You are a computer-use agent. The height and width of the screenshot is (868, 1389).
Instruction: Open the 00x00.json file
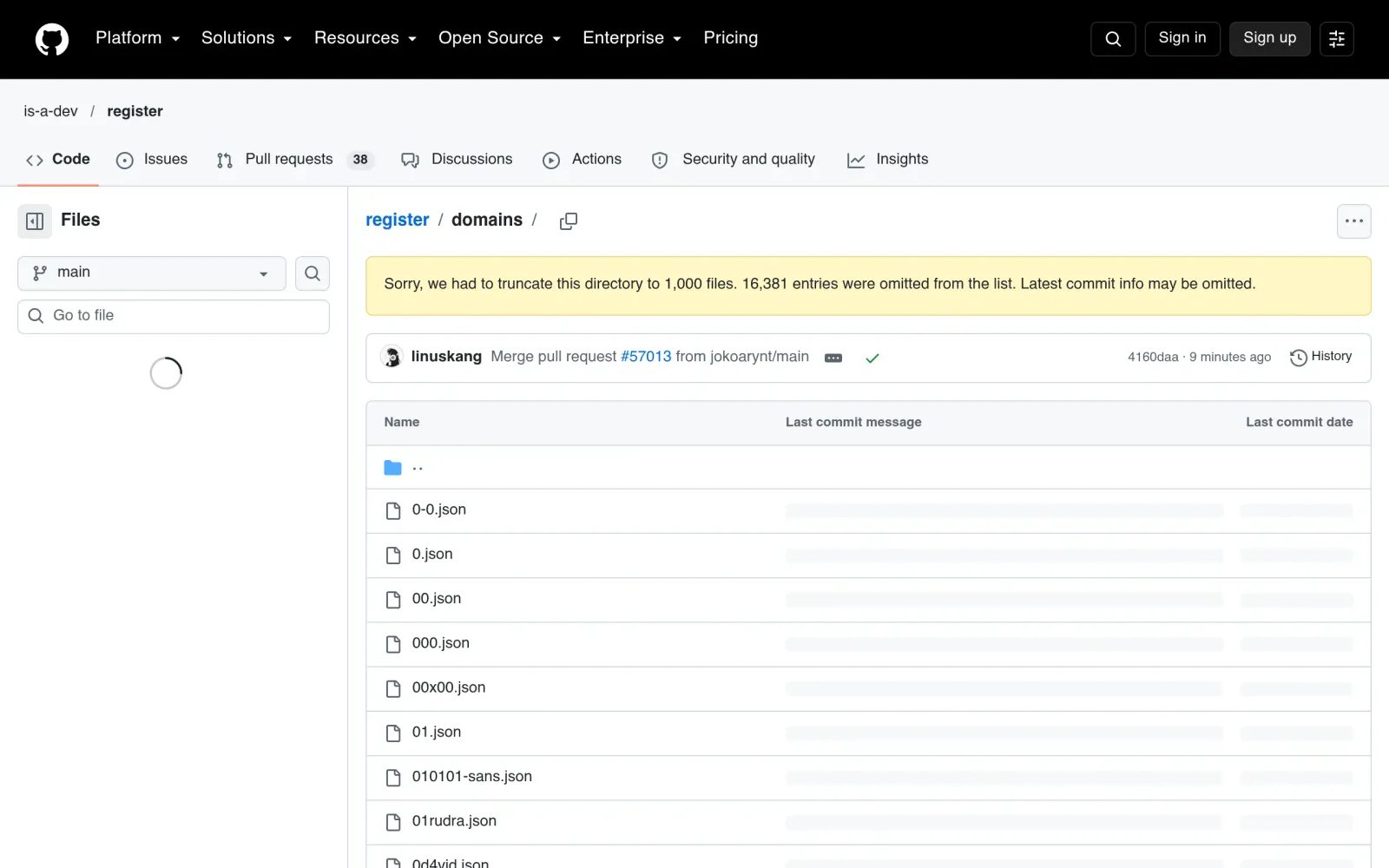[449, 687]
